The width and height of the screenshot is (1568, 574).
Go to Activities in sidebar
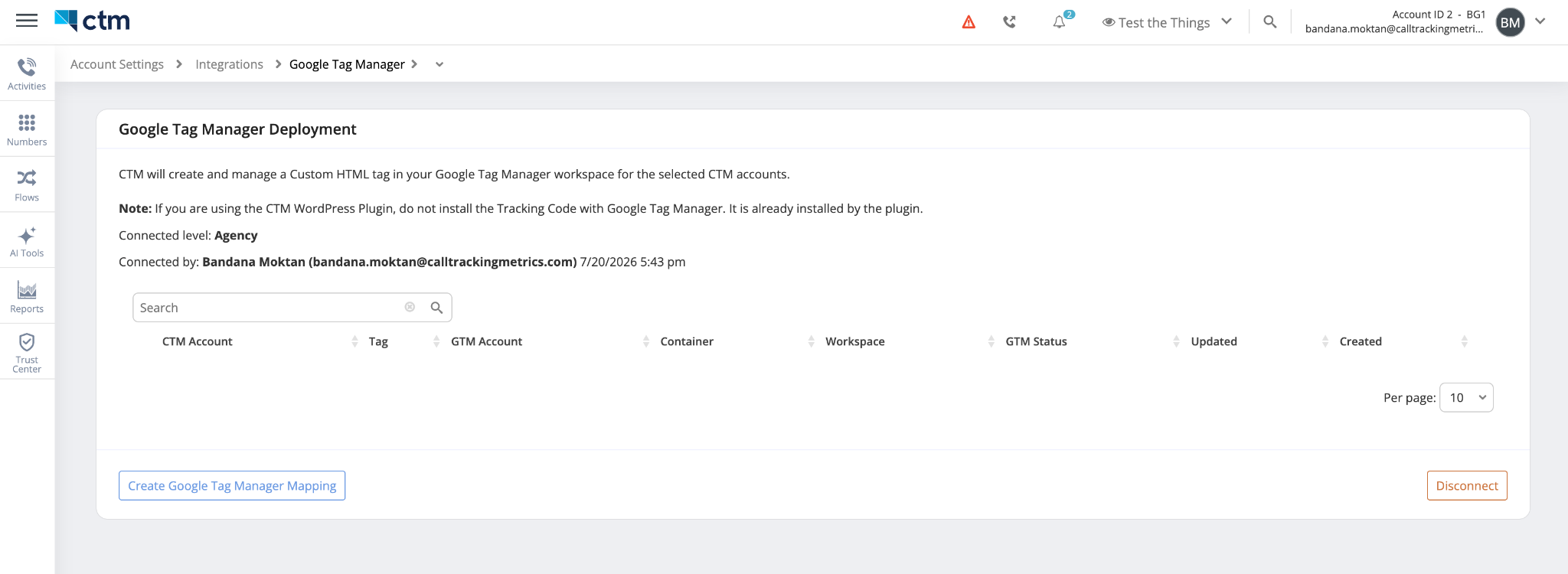27,73
